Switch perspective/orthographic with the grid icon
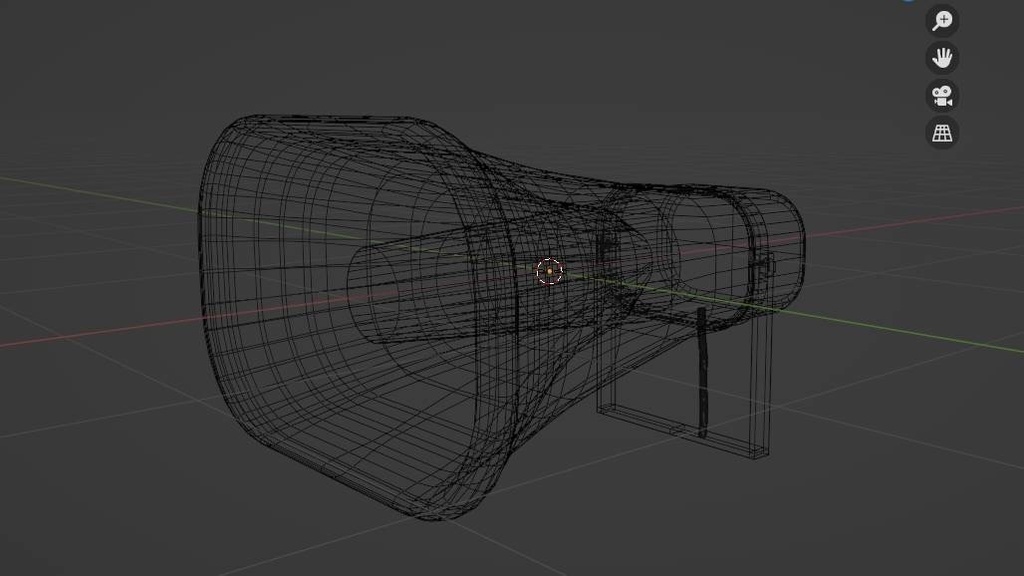Screen dimensions: 1024x576 tap(942, 133)
